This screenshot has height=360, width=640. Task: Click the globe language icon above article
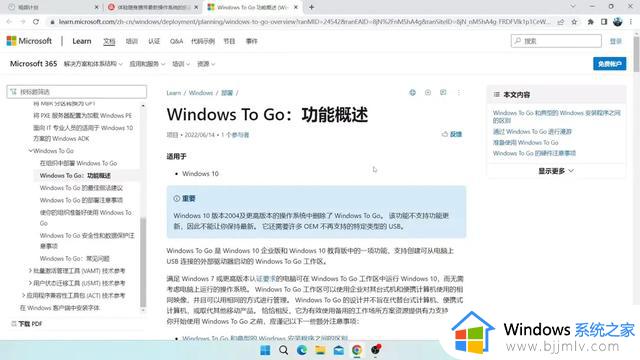tap(413, 93)
